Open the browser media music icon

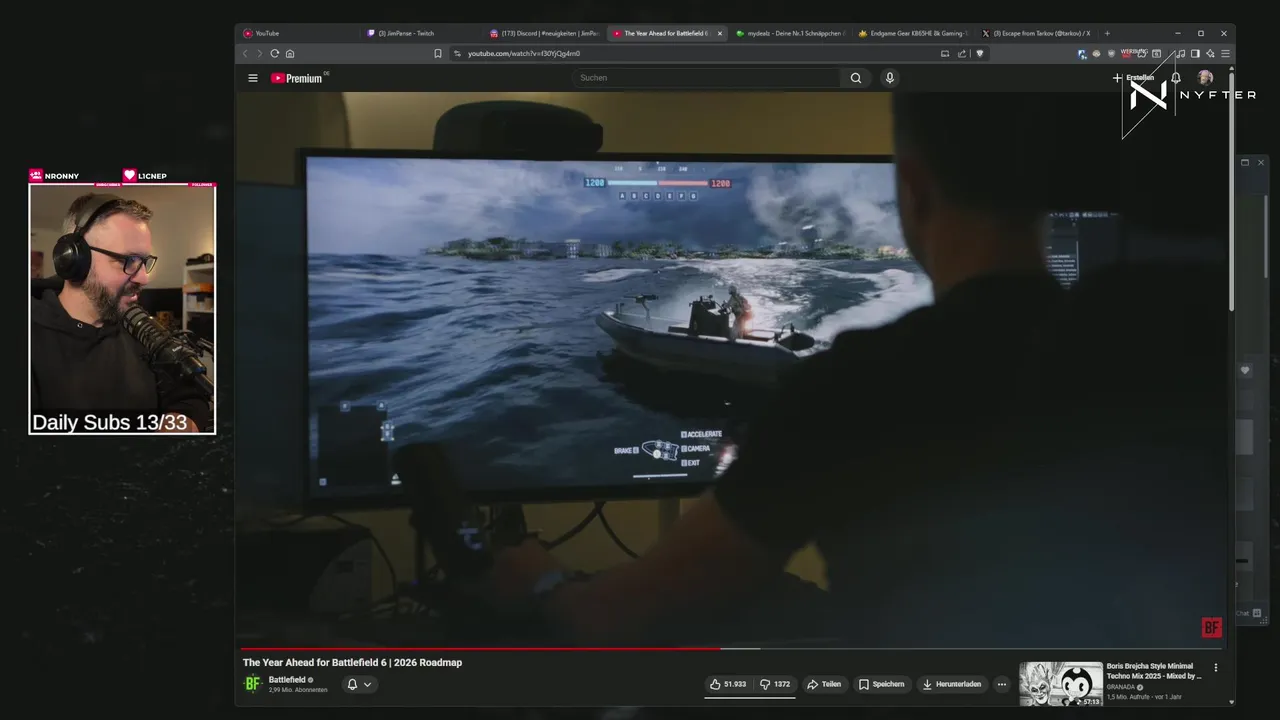(1180, 54)
